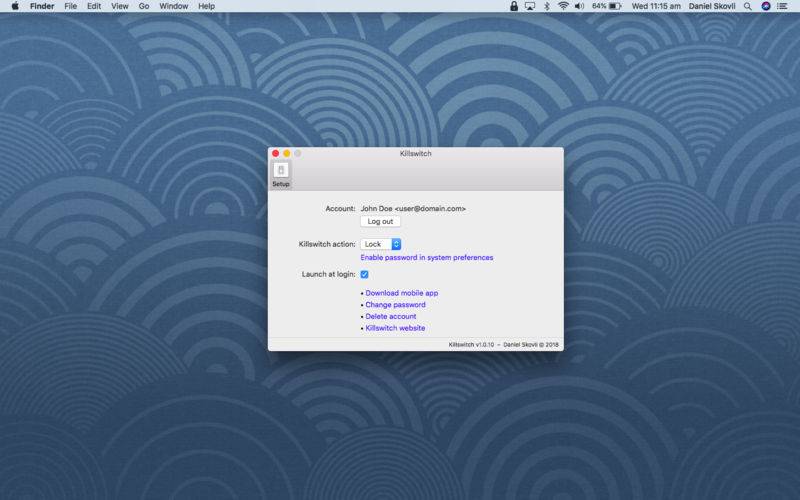Open the Notification Center icon

click(782, 6)
